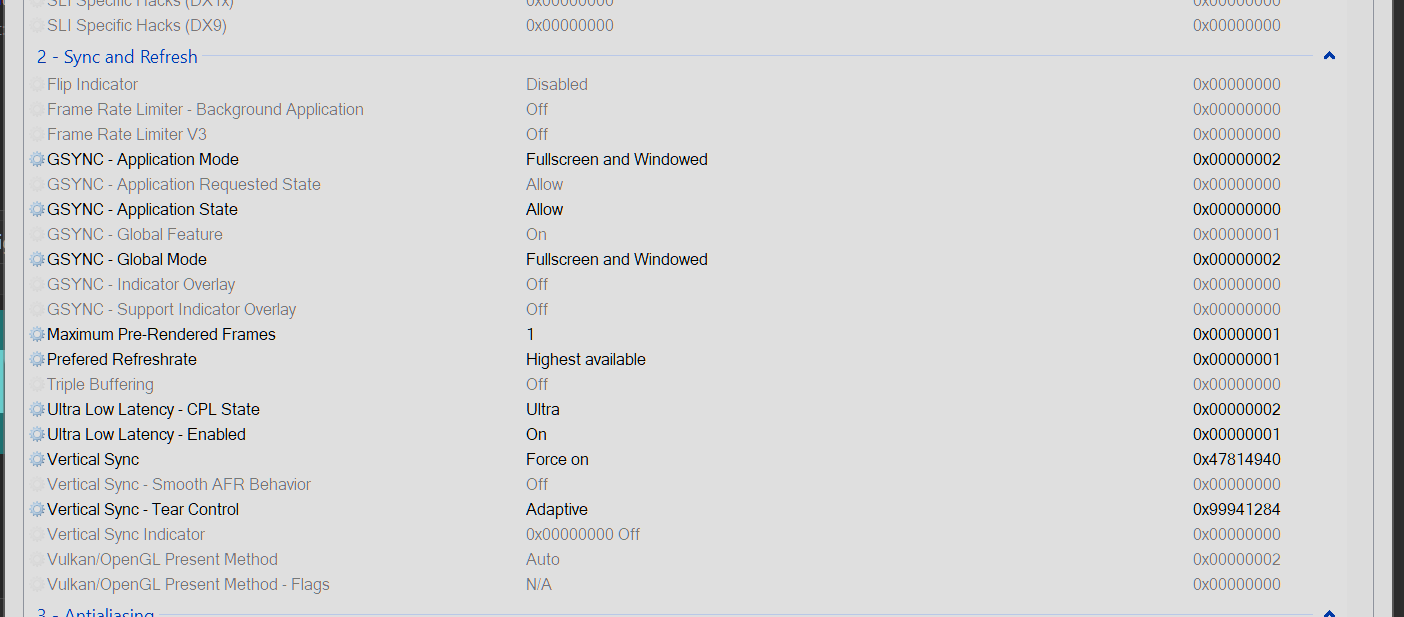Select the Vertical Sync Indicator setting name
Screen dimensions: 1404x617
126,535
